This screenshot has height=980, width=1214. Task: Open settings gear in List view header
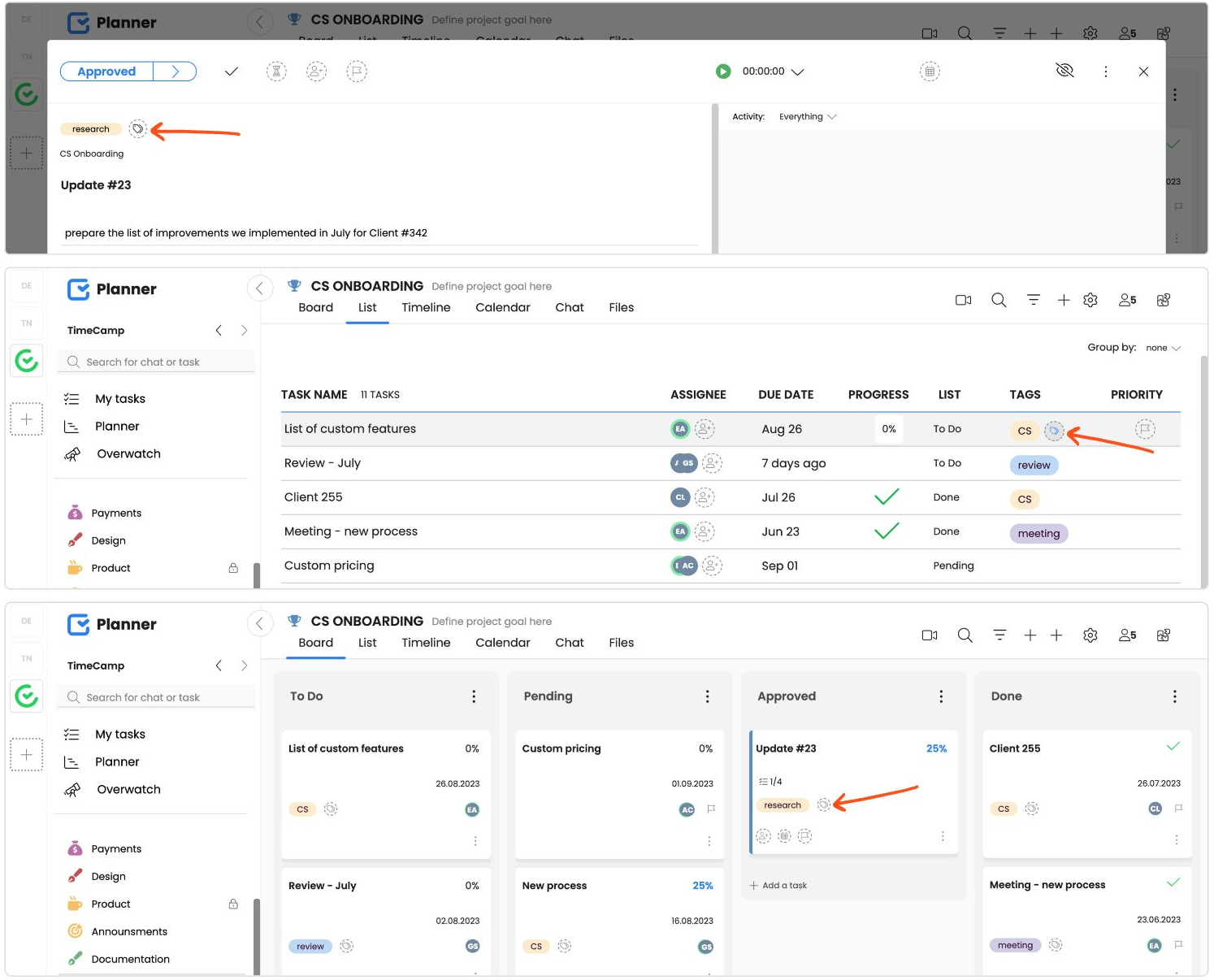point(1090,301)
